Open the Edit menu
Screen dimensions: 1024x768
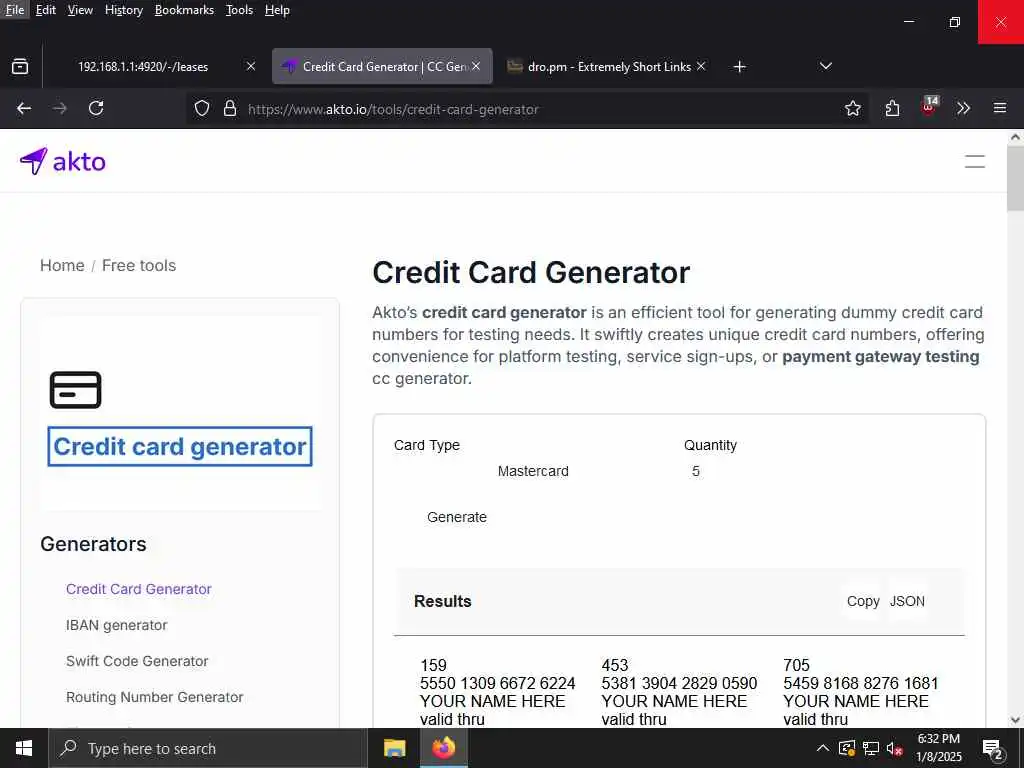tap(46, 10)
